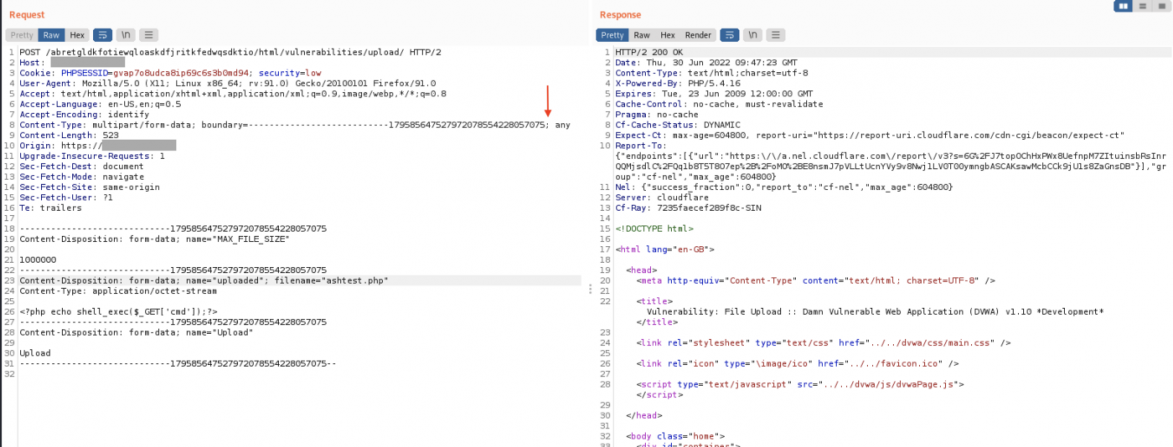Click the <body class="home"> line
This screenshot has width=1173, height=447.
pyautogui.click(x=675, y=436)
